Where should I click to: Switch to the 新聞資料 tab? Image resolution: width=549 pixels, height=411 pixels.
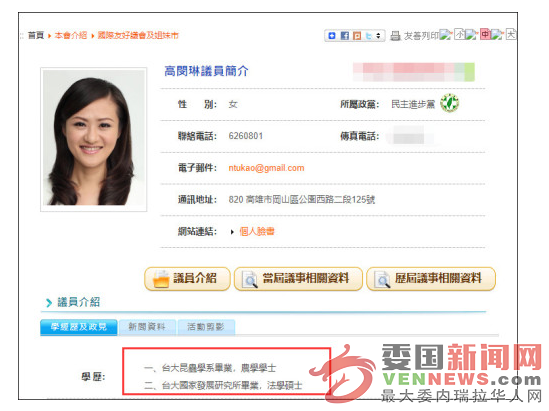click(x=147, y=327)
